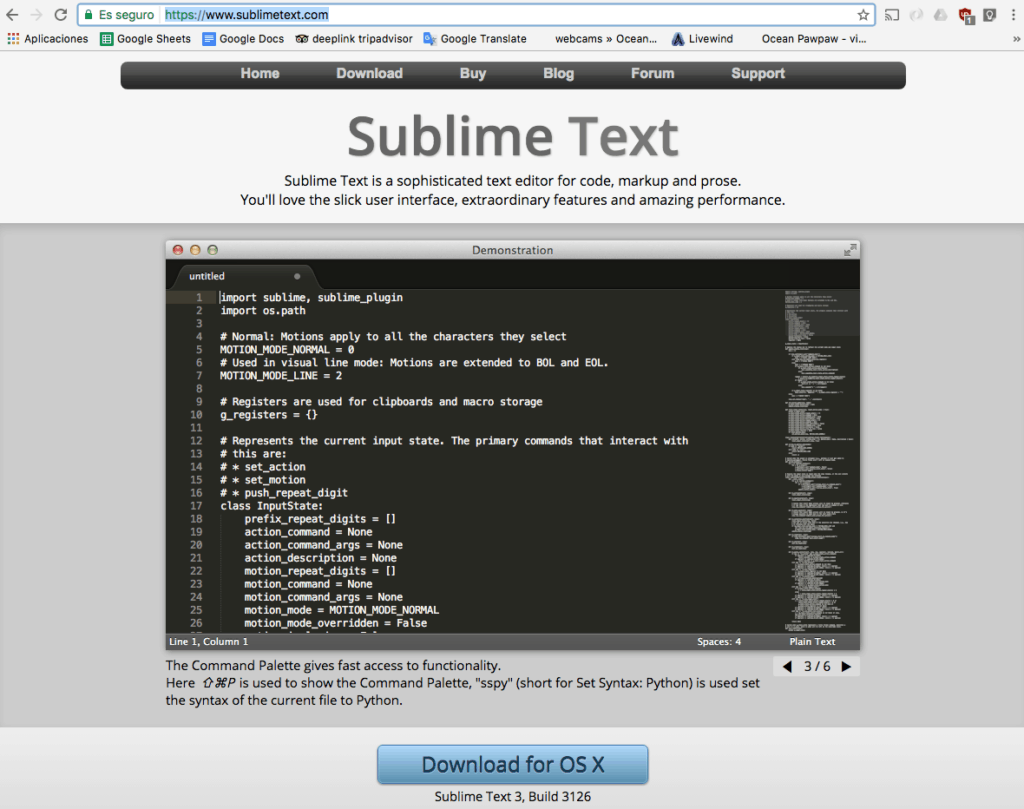Click the Download for OS X button
This screenshot has width=1024, height=809.
tap(513, 765)
